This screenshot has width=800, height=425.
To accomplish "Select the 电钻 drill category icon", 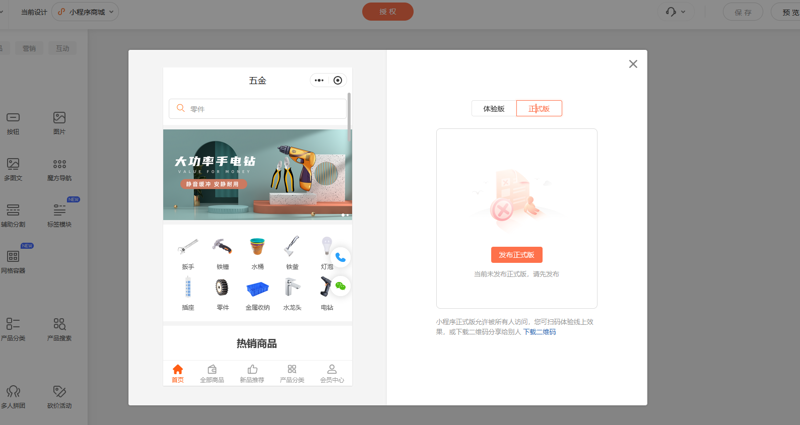I will click(x=325, y=287).
